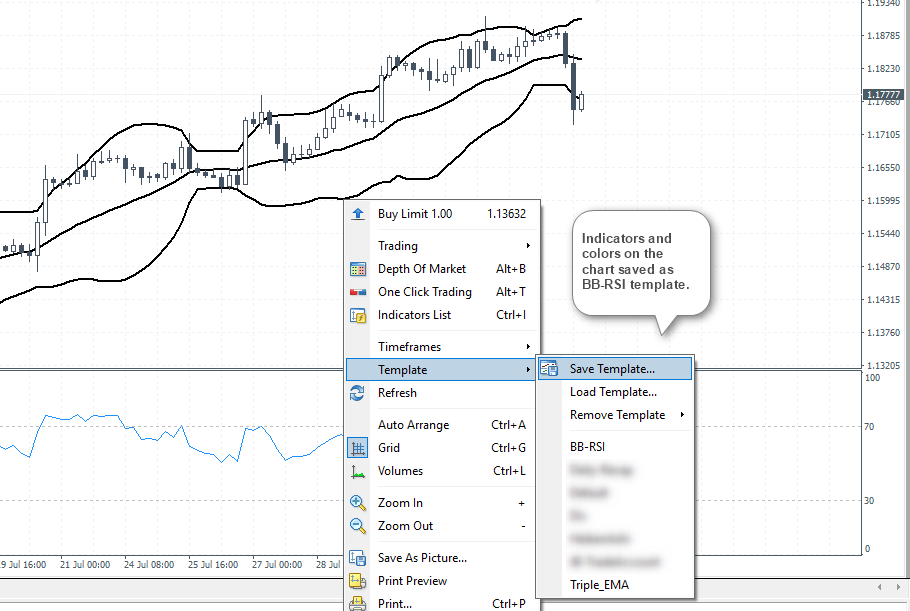Image resolution: width=910 pixels, height=611 pixels.
Task: Toggle Auto Arrange in context menu
Action: click(x=413, y=425)
